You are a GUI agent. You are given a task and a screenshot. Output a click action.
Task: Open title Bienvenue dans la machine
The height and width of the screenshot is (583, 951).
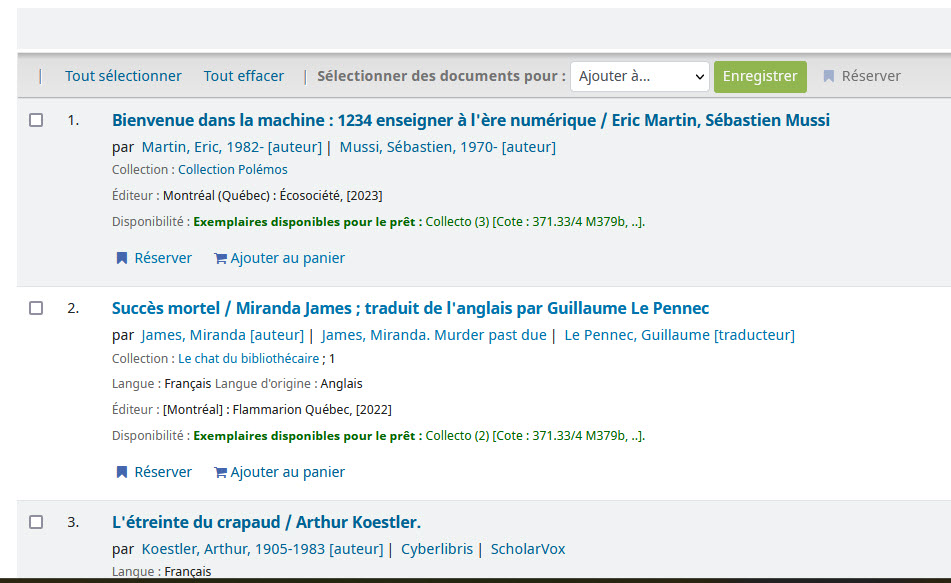click(471, 120)
